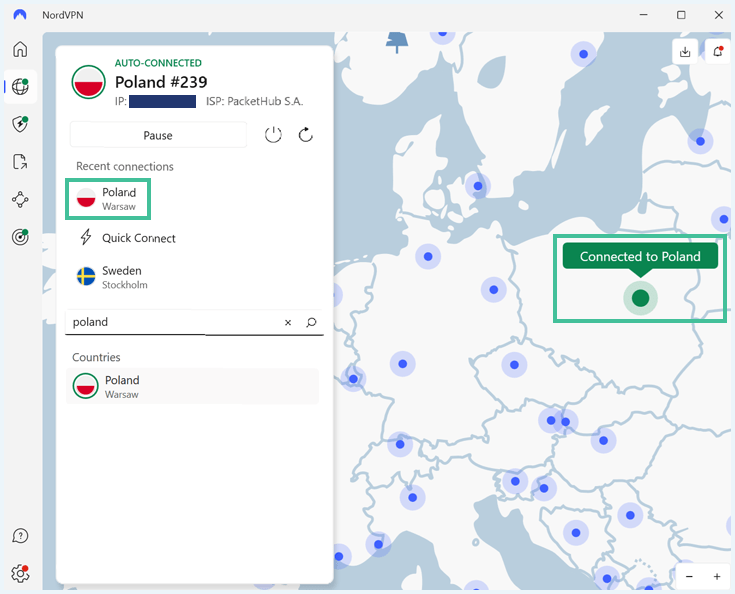
Task: Zoom out the map with minus
Action: [x=689, y=576]
